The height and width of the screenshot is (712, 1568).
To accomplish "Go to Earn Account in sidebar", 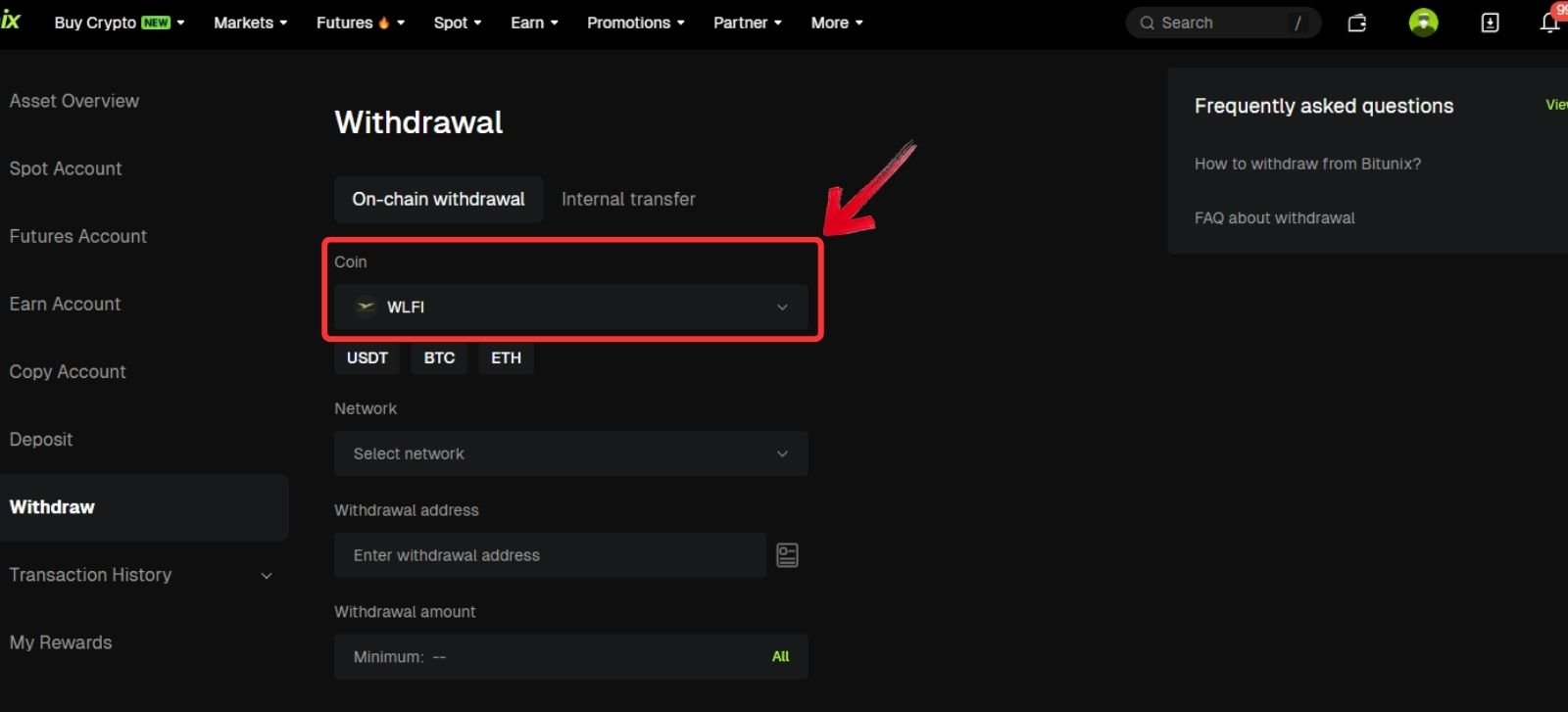I will 66,304.
